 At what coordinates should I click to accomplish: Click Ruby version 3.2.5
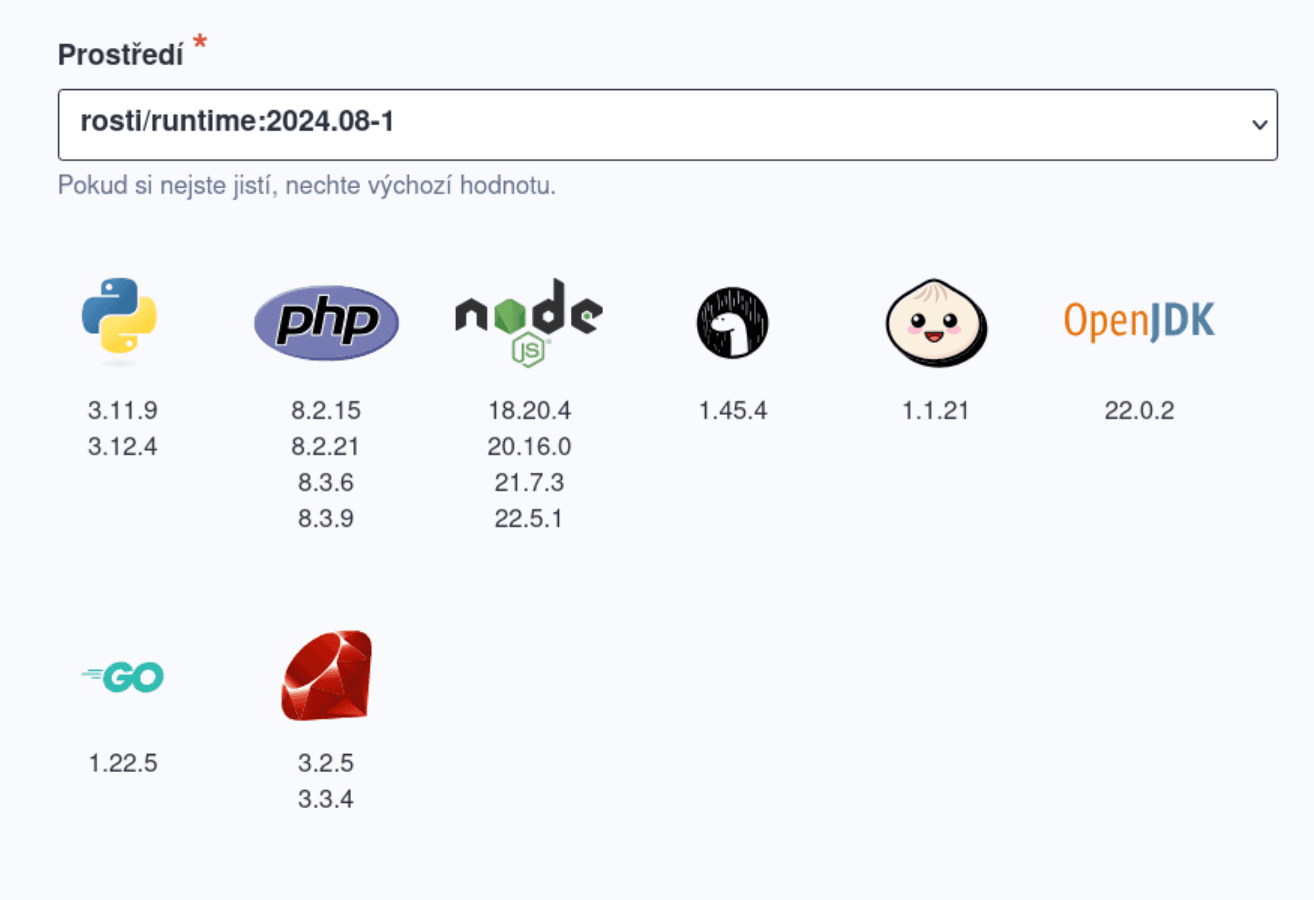(326, 764)
